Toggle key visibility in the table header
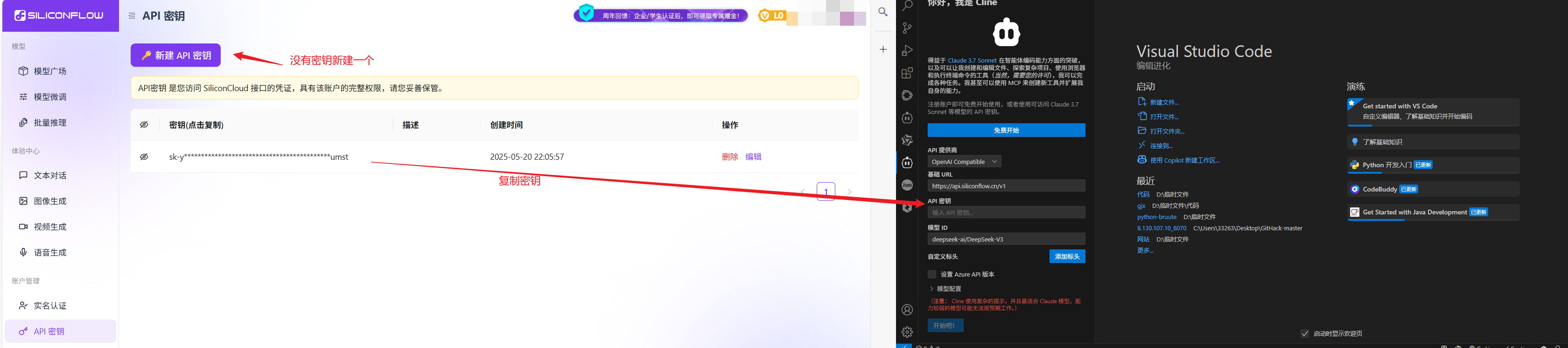 pyautogui.click(x=144, y=125)
